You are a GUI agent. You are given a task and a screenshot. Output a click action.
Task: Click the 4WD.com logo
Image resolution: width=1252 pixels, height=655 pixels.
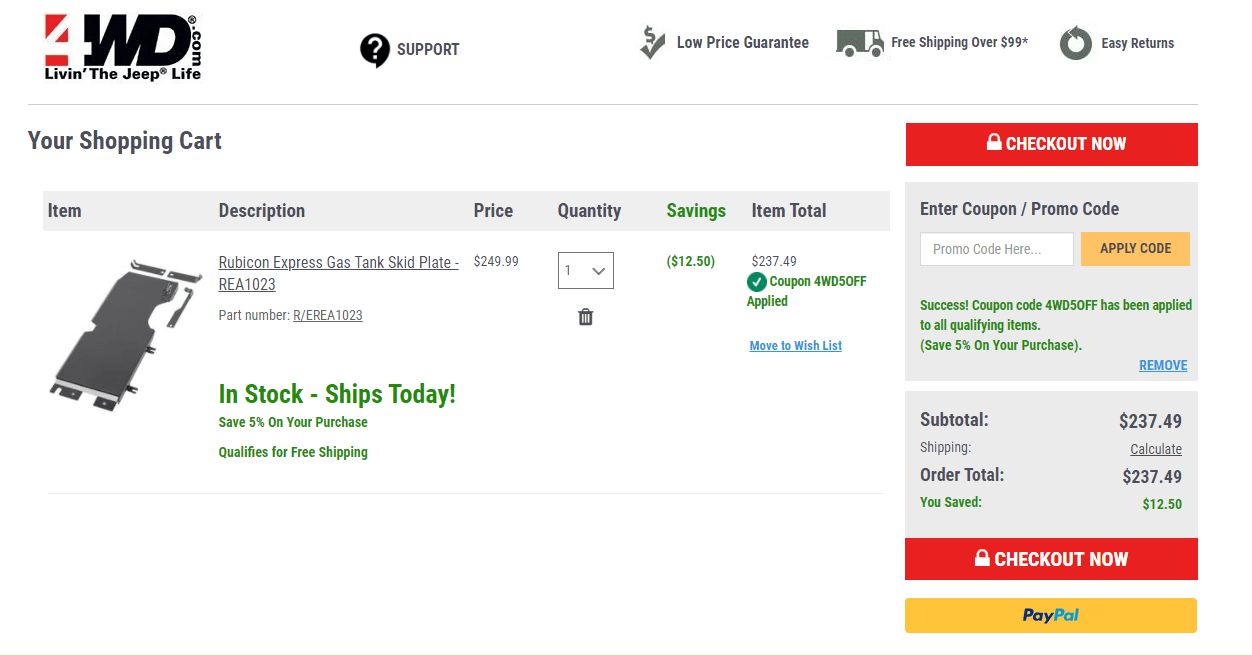coord(123,47)
